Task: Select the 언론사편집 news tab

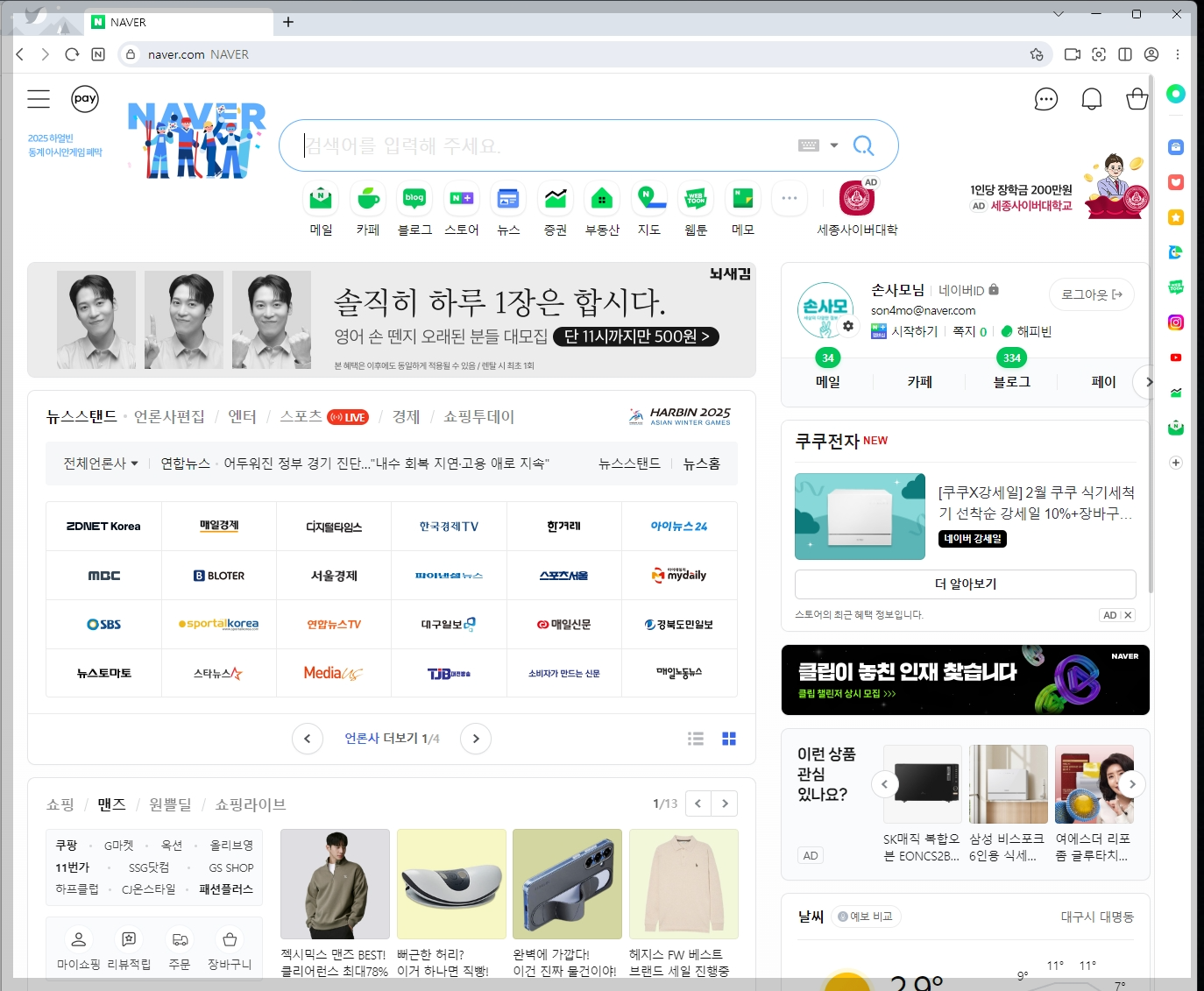Action: (x=169, y=417)
